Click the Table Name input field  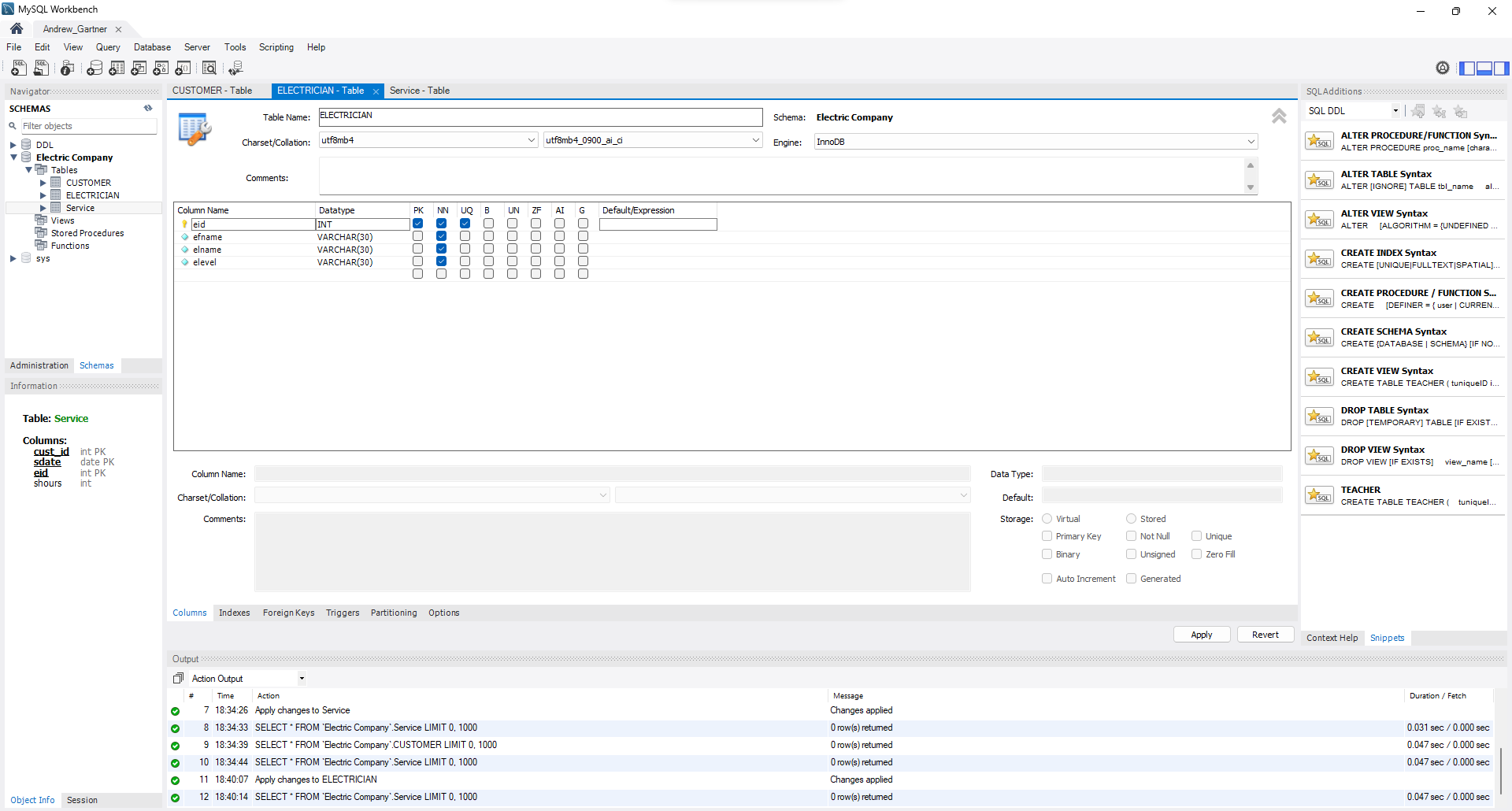(541, 117)
